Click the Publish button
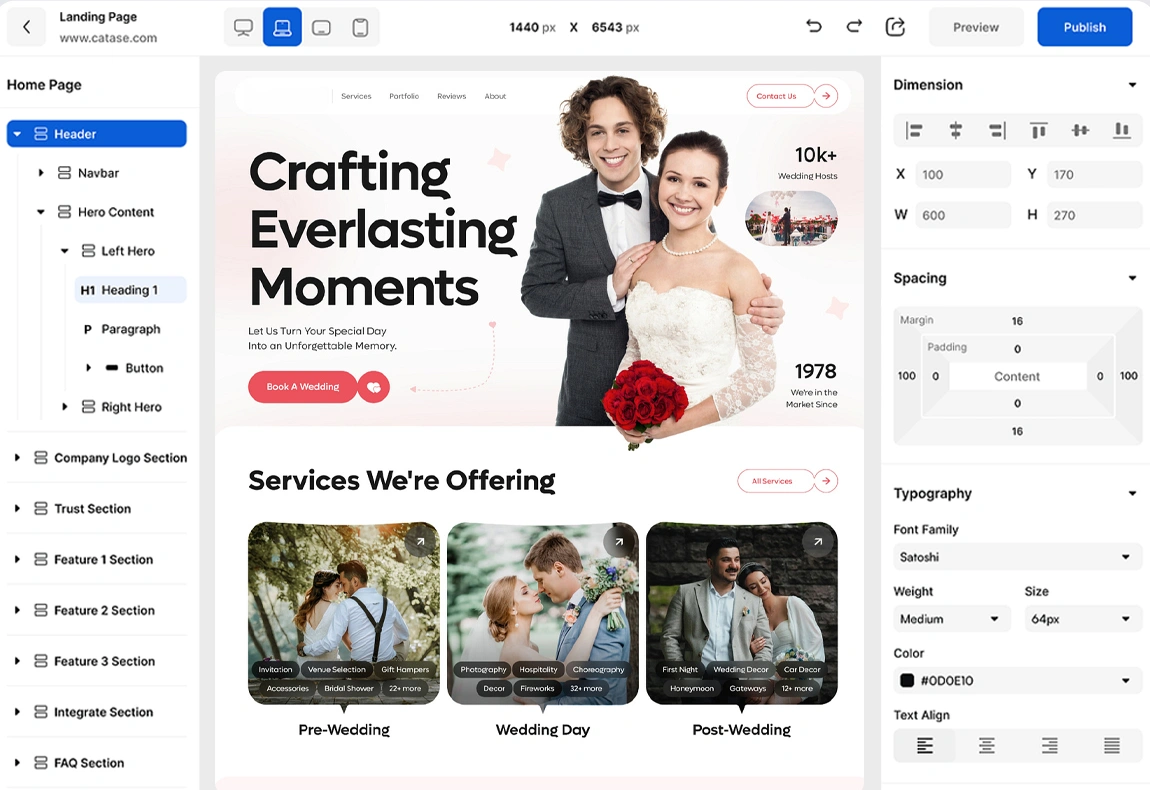The width and height of the screenshot is (1150, 790). click(1084, 27)
